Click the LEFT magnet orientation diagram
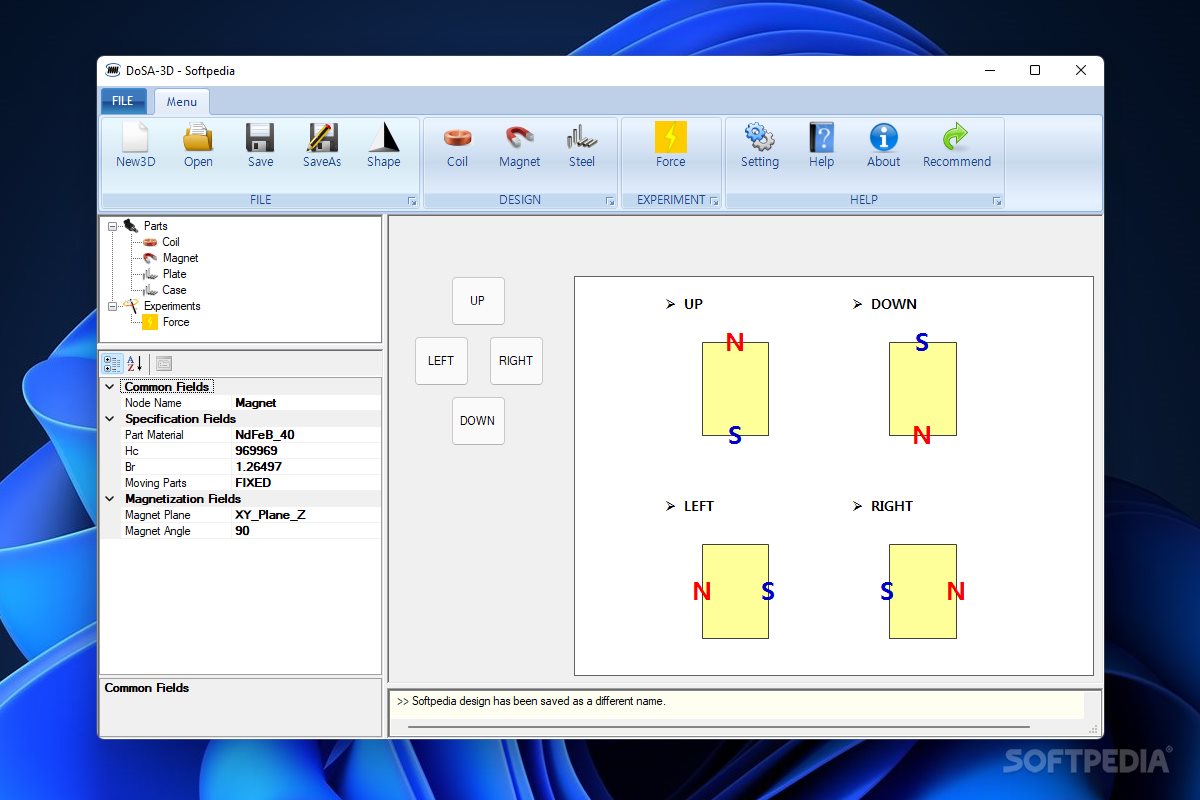The image size is (1200, 800). pyautogui.click(x=735, y=591)
